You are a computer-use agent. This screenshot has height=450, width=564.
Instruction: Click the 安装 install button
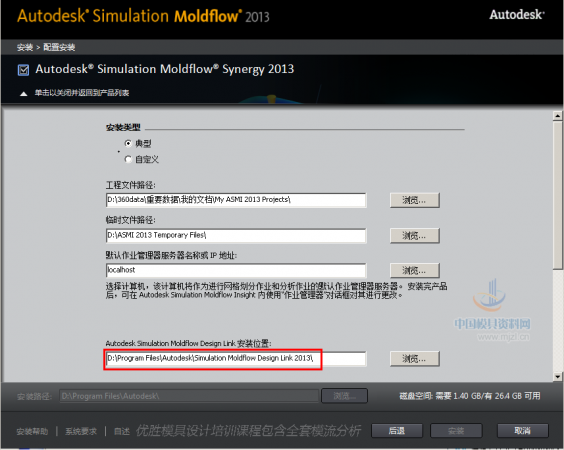point(456,431)
